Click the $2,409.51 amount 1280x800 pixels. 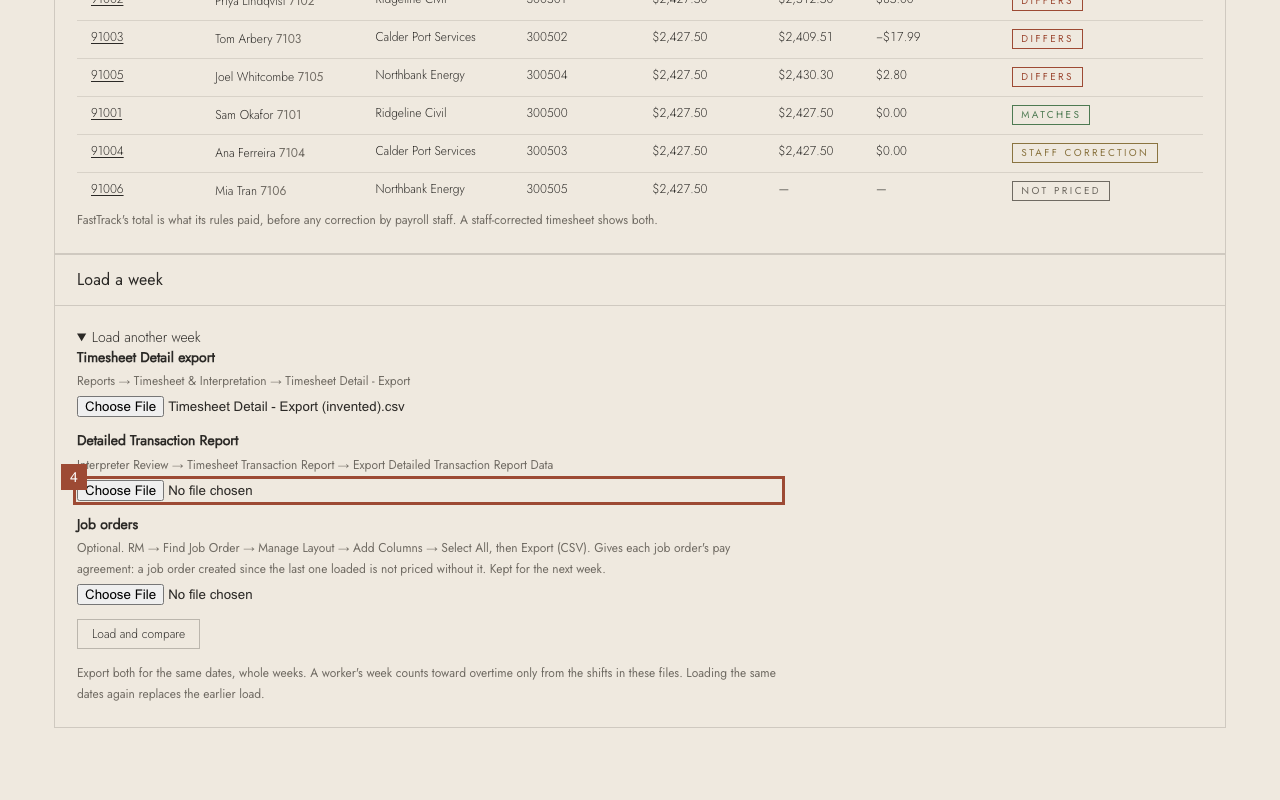point(806,37)
